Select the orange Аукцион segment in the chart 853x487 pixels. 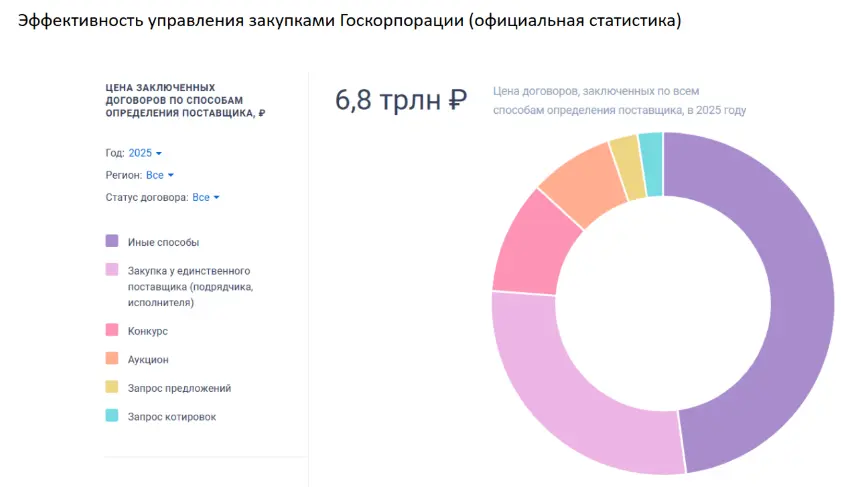click(582, 180)
